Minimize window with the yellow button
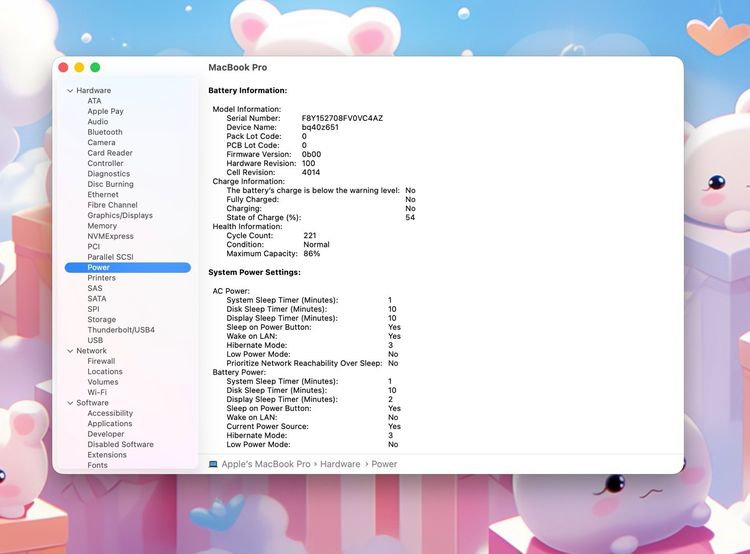The width and height of the screenshot is (750, 554). click(x=79, y=67)
